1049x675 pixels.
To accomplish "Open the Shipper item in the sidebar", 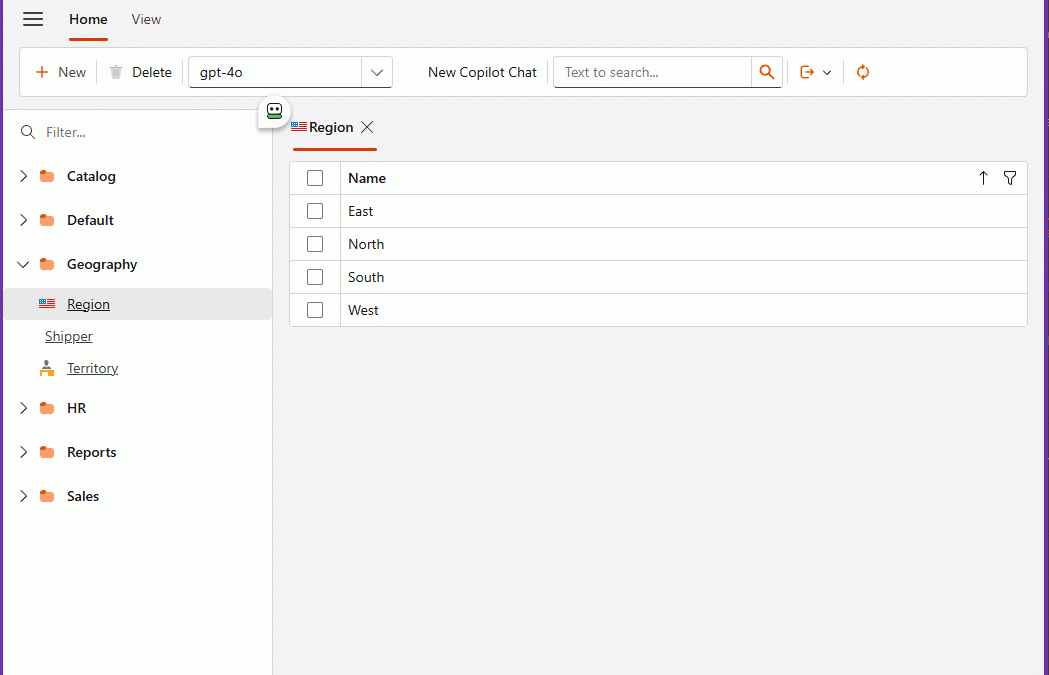I will tap(68, 336).
